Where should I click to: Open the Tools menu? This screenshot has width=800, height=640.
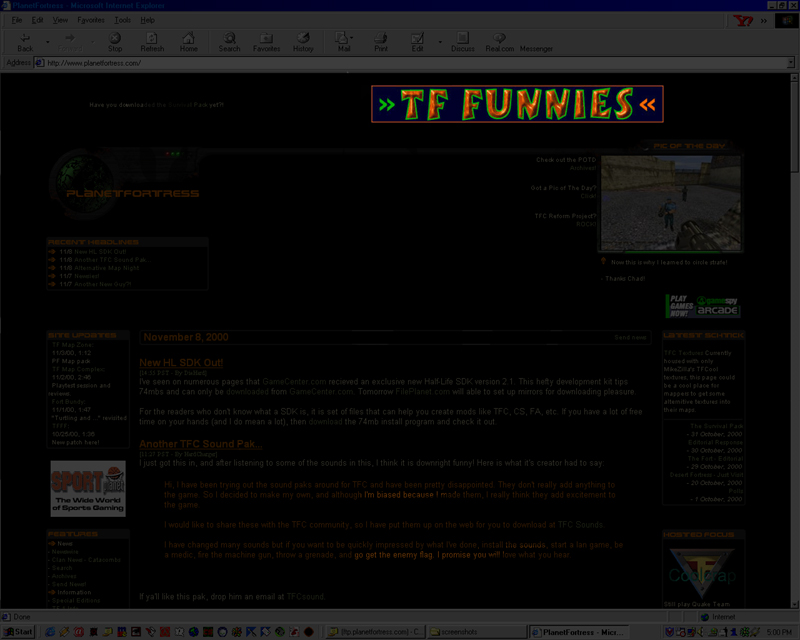122,20
